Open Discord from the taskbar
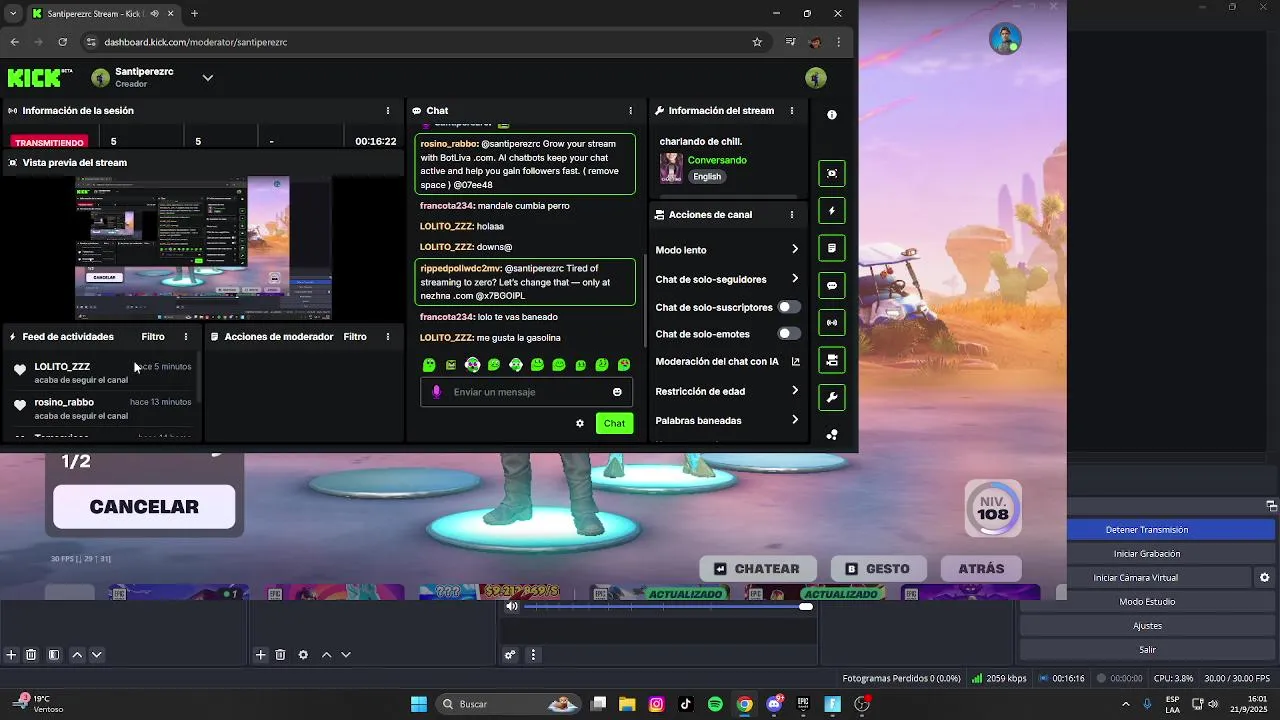The width and height of the screenshot is (1280, 720). coord(774,704)
